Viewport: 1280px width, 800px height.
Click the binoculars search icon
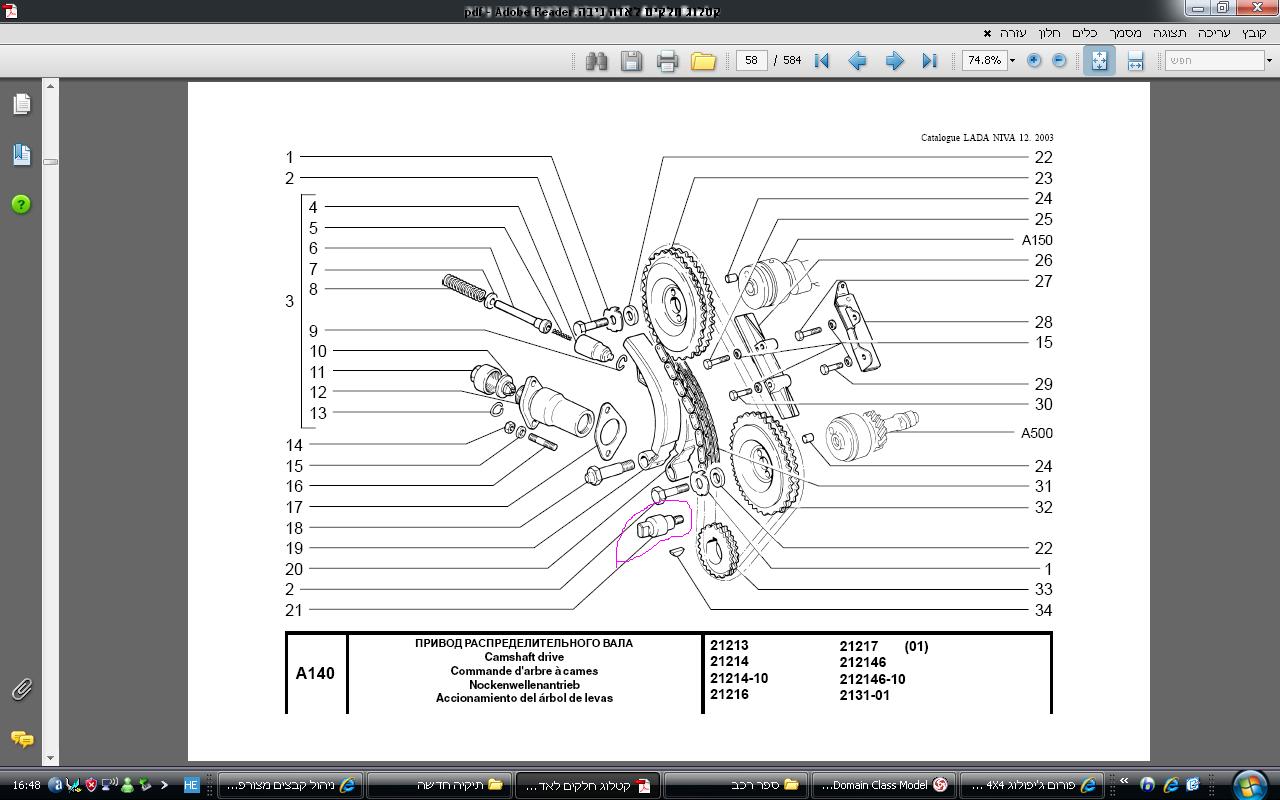(x=597, y=61)
